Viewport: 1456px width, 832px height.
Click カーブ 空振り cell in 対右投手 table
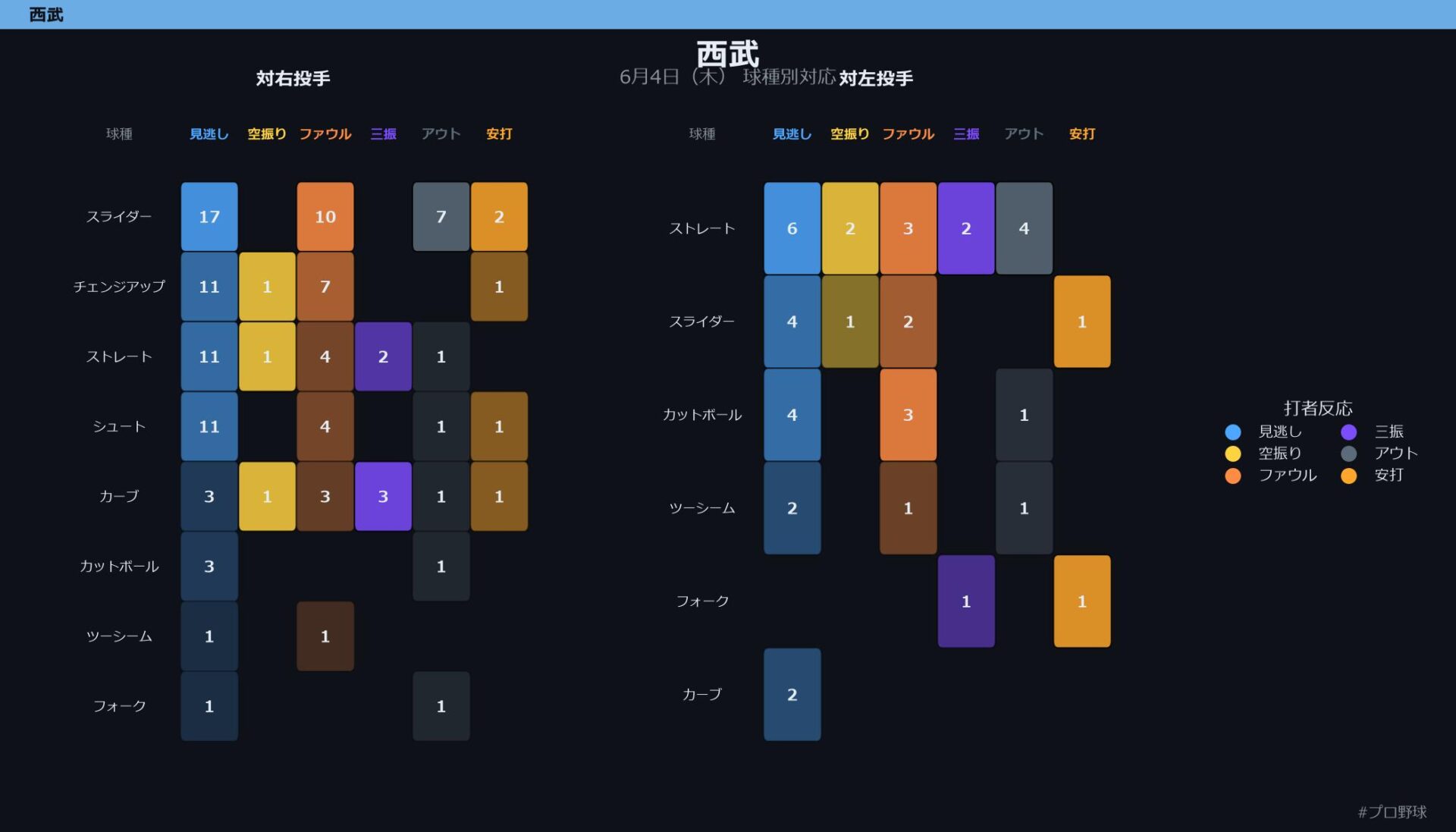[x=267, y=496]
